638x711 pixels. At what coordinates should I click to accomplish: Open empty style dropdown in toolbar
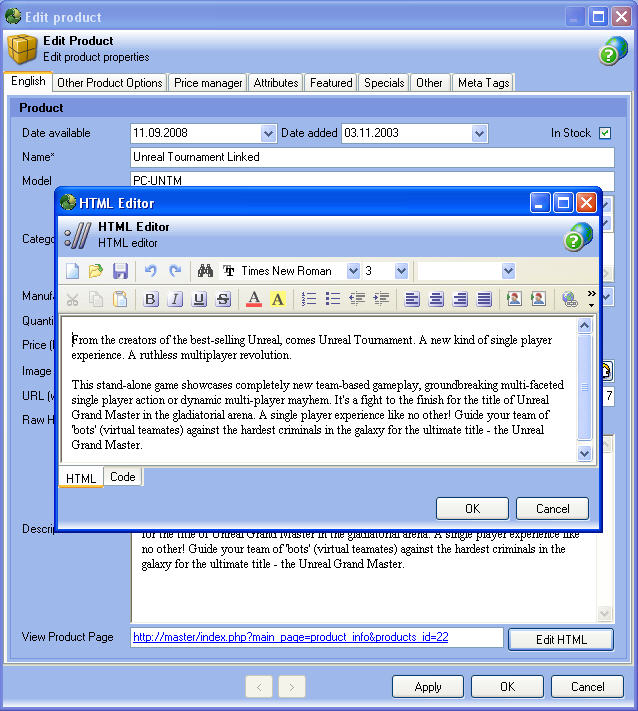click(x=508, y=271)
